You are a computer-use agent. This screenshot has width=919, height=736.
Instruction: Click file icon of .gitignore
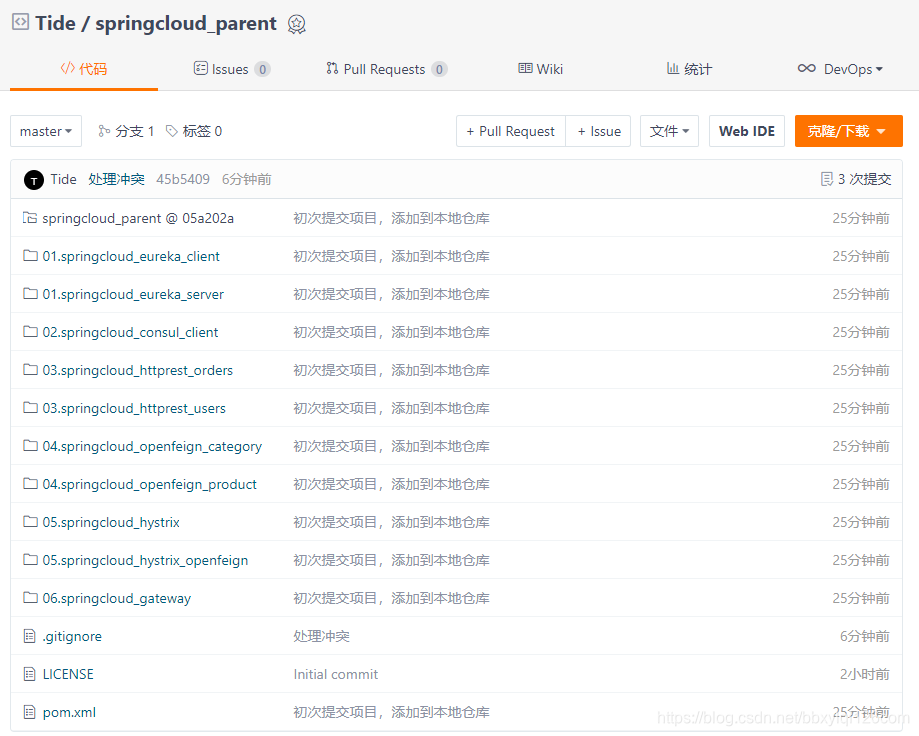coord(29,636)
